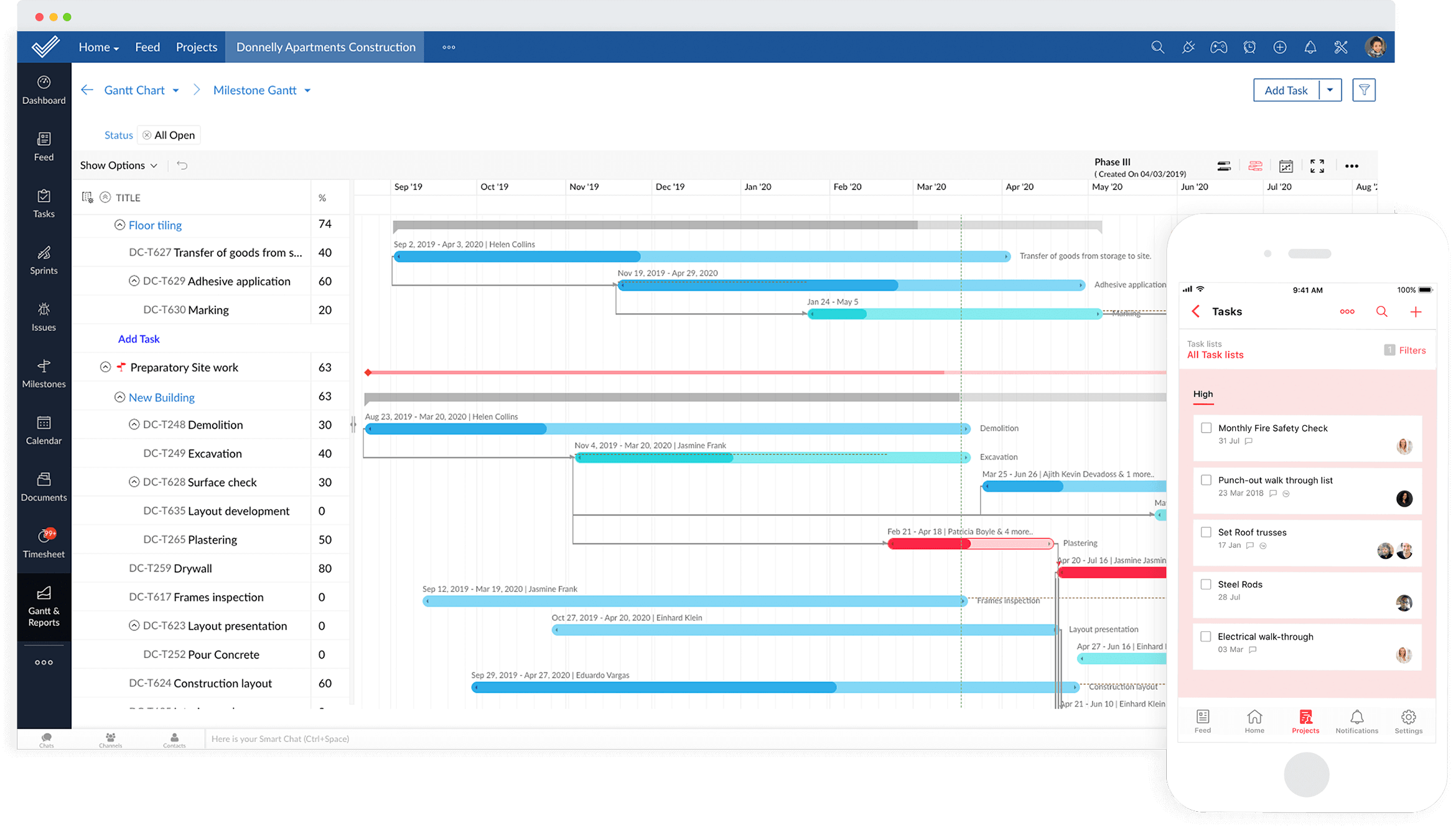Open Dashboard in the sidebar
The height and width of the screenshot is (828, 1456).
coord(44,91)
